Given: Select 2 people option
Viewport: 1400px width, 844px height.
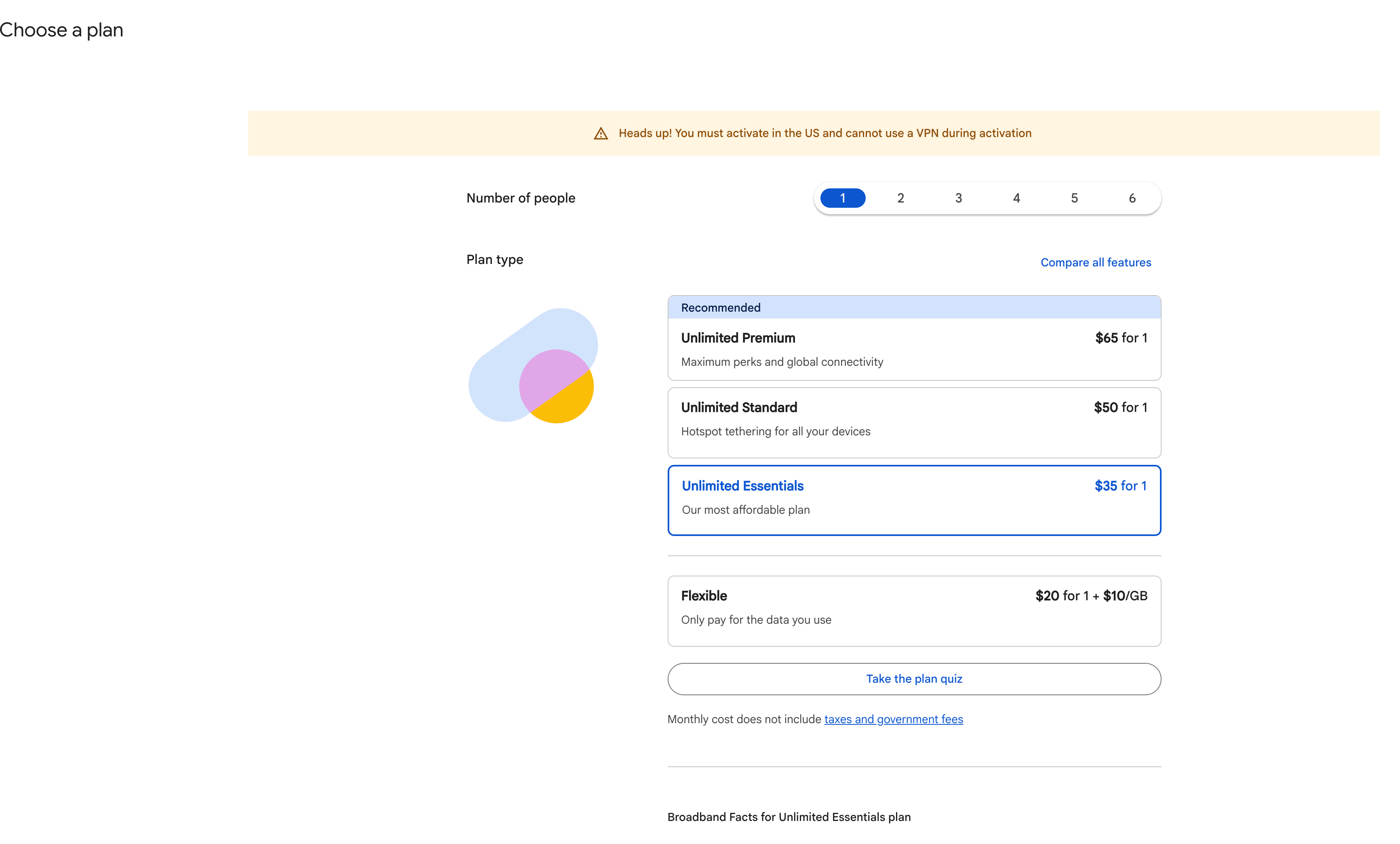Looking at the screenshot, I should point(900,198).
